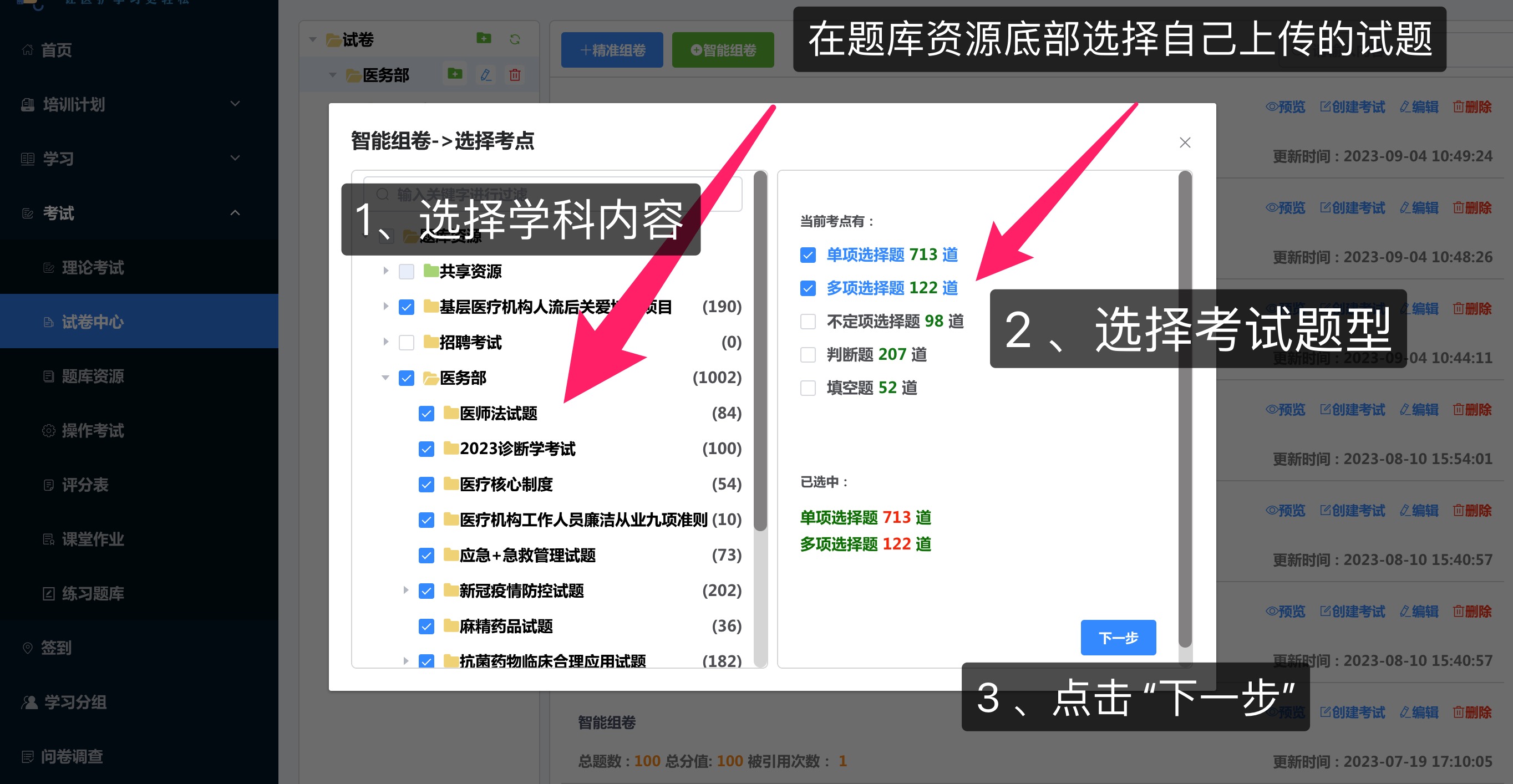Click add-subfolder icon on 医务部 row

[x=455, y=74]
